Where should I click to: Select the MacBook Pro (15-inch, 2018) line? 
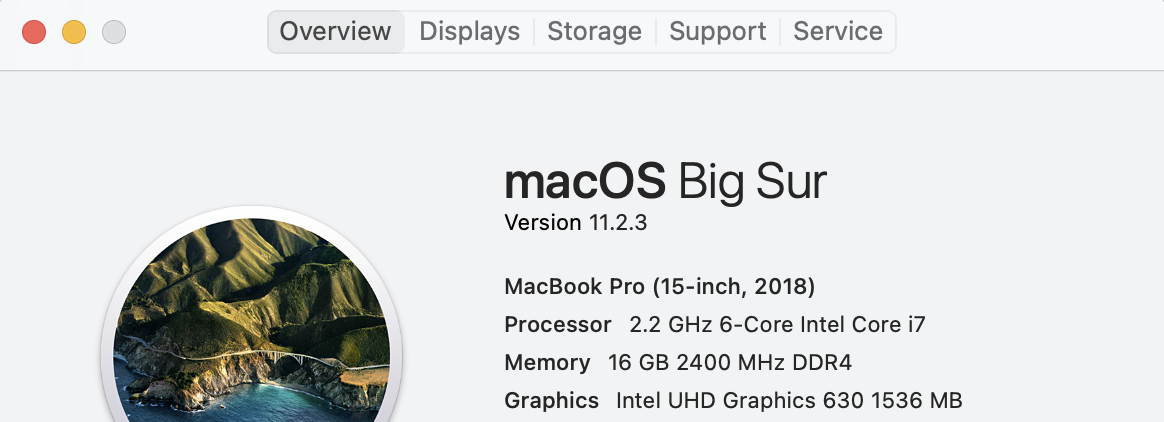(x=659, y=287)
